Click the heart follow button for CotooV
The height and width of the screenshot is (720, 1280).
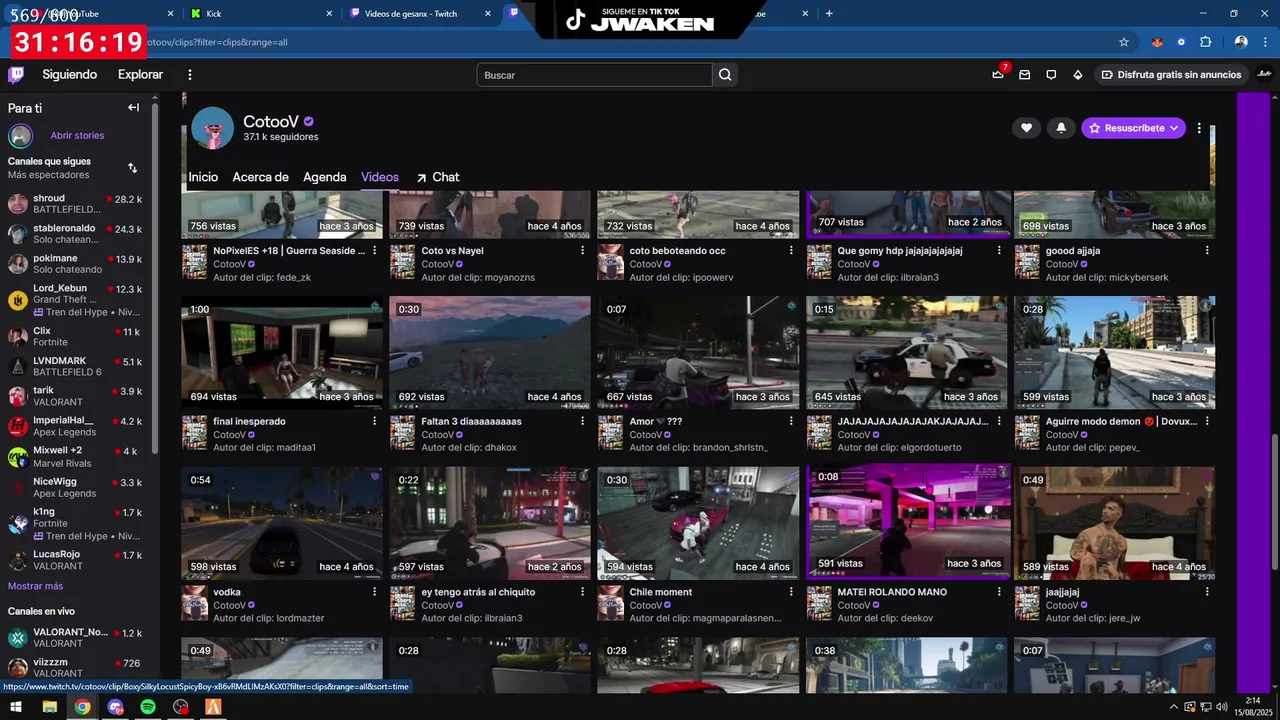(x=1026, y=128)
